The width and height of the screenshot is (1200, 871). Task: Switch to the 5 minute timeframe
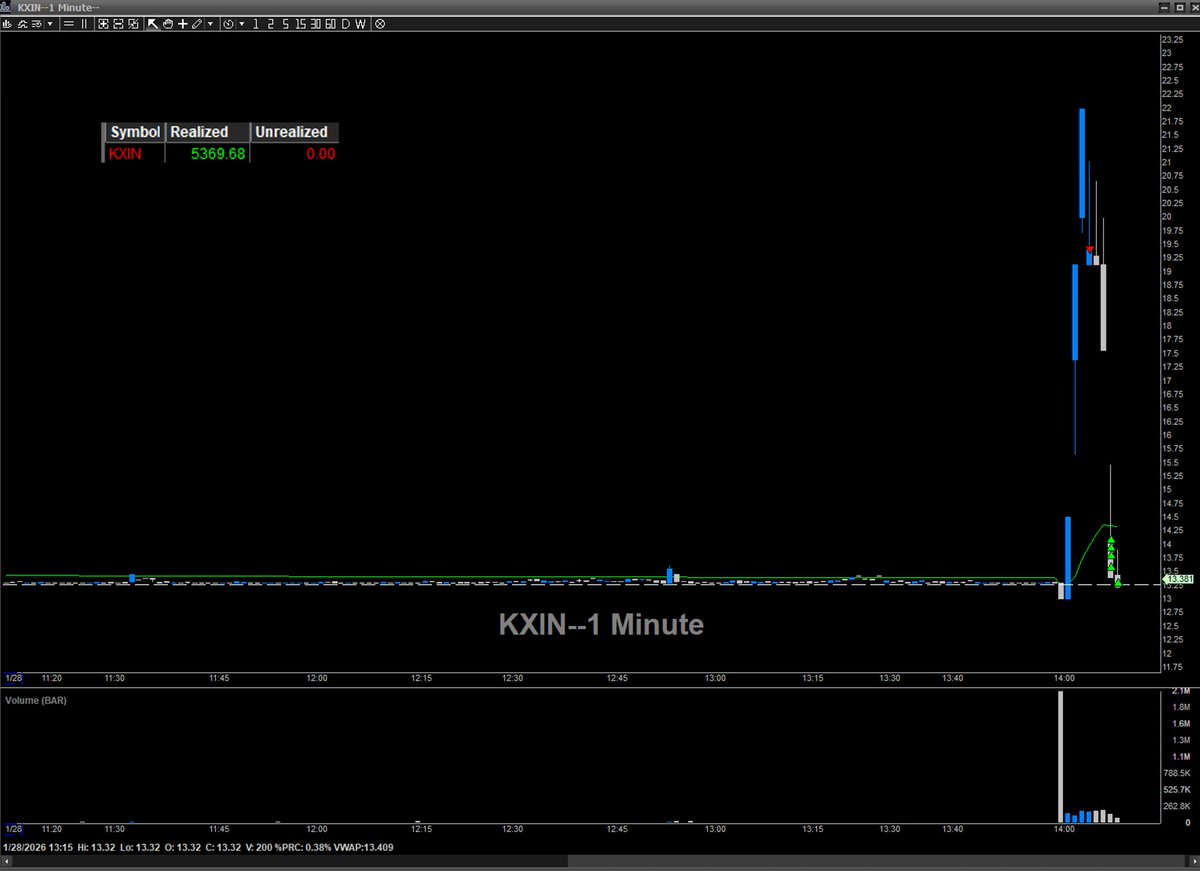(286, 24)
